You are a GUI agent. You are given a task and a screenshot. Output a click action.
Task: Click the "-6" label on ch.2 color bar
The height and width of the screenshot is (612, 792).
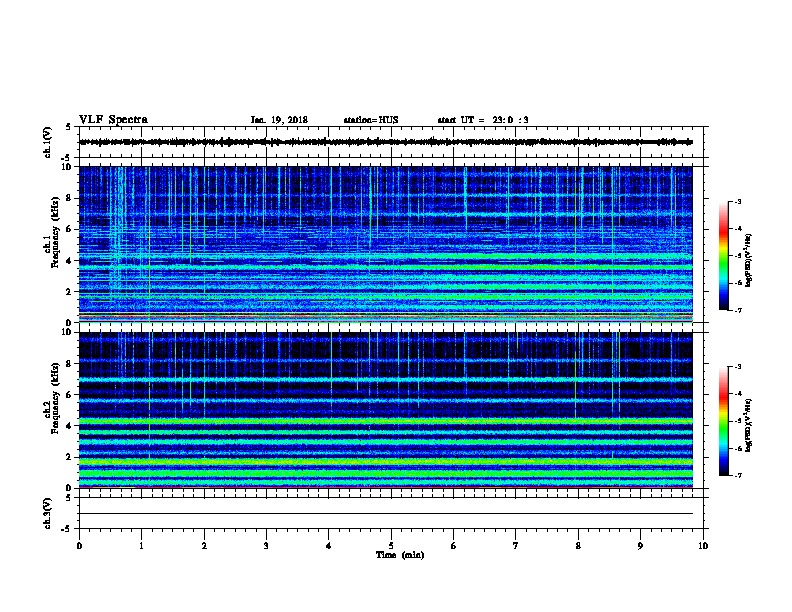click(737, 448)
